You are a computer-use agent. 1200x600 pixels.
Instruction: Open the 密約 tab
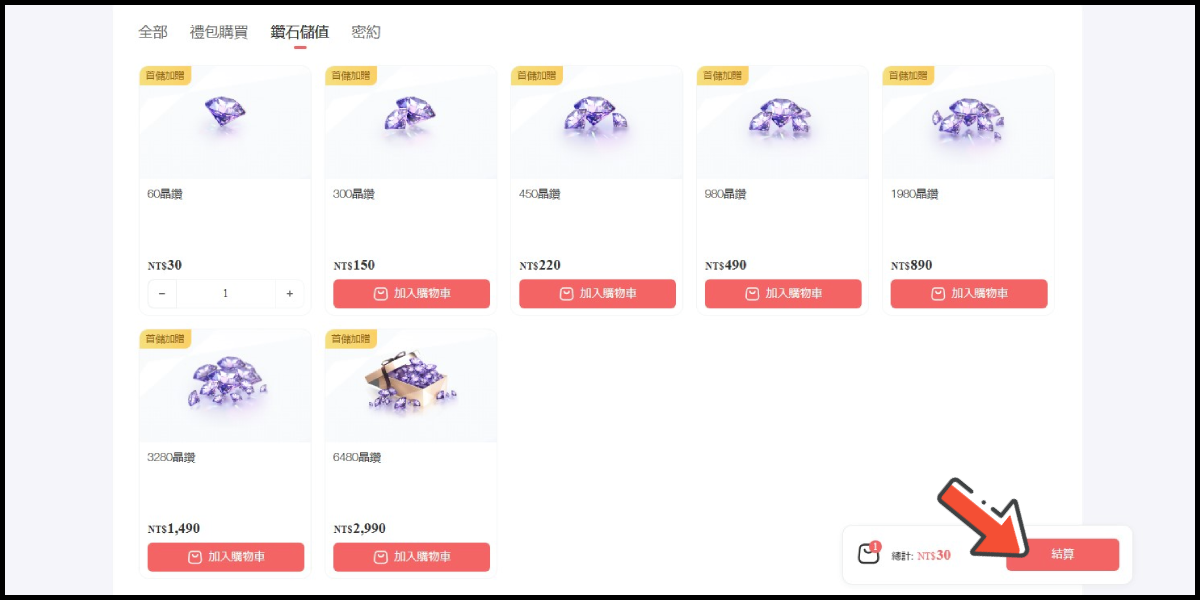(366, 32)
